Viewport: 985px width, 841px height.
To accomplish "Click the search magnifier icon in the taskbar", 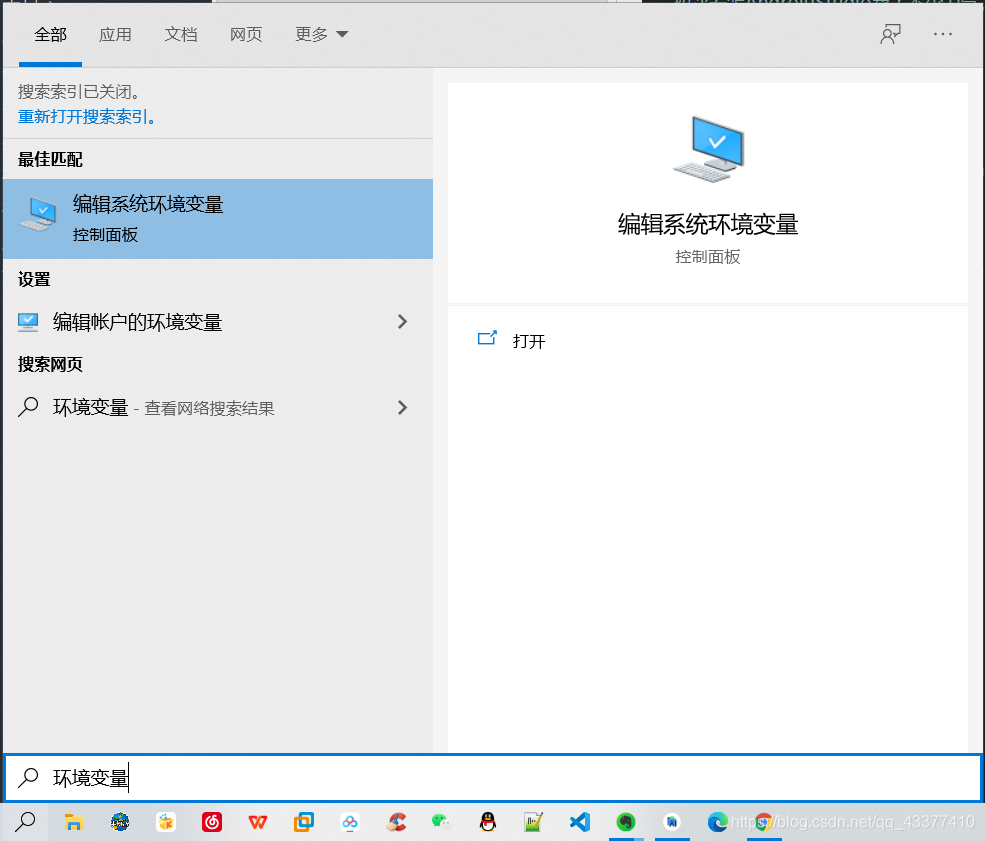I will point(26,822).
